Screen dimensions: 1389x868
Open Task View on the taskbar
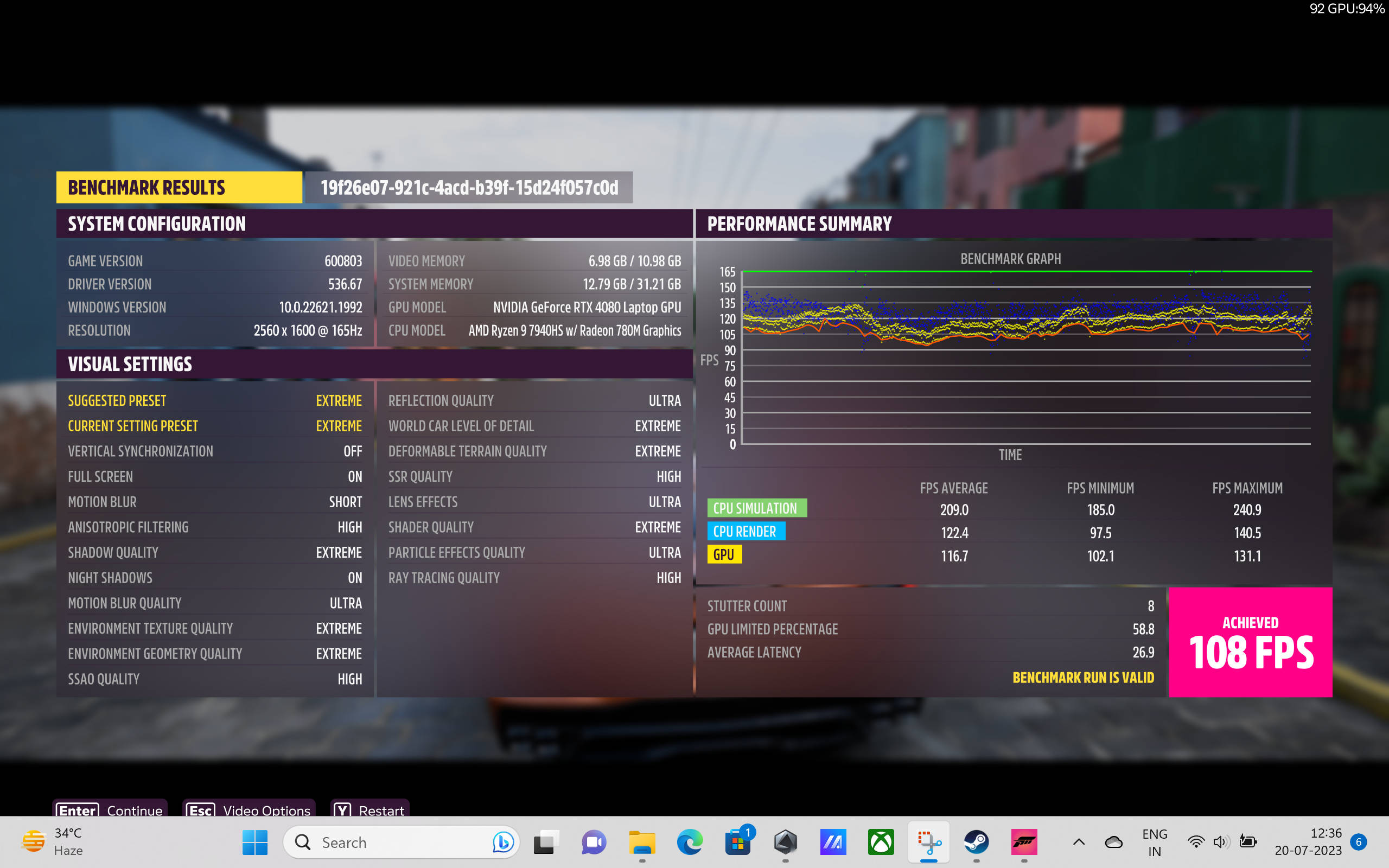coord(546,842)
